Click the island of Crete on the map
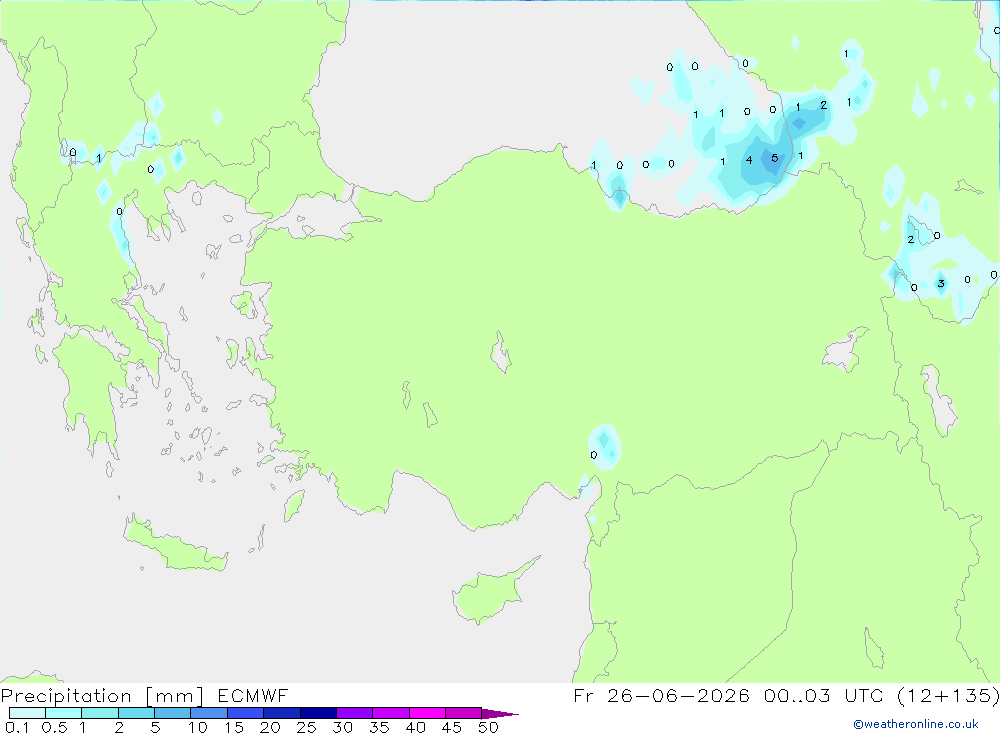 click(175, 544)
